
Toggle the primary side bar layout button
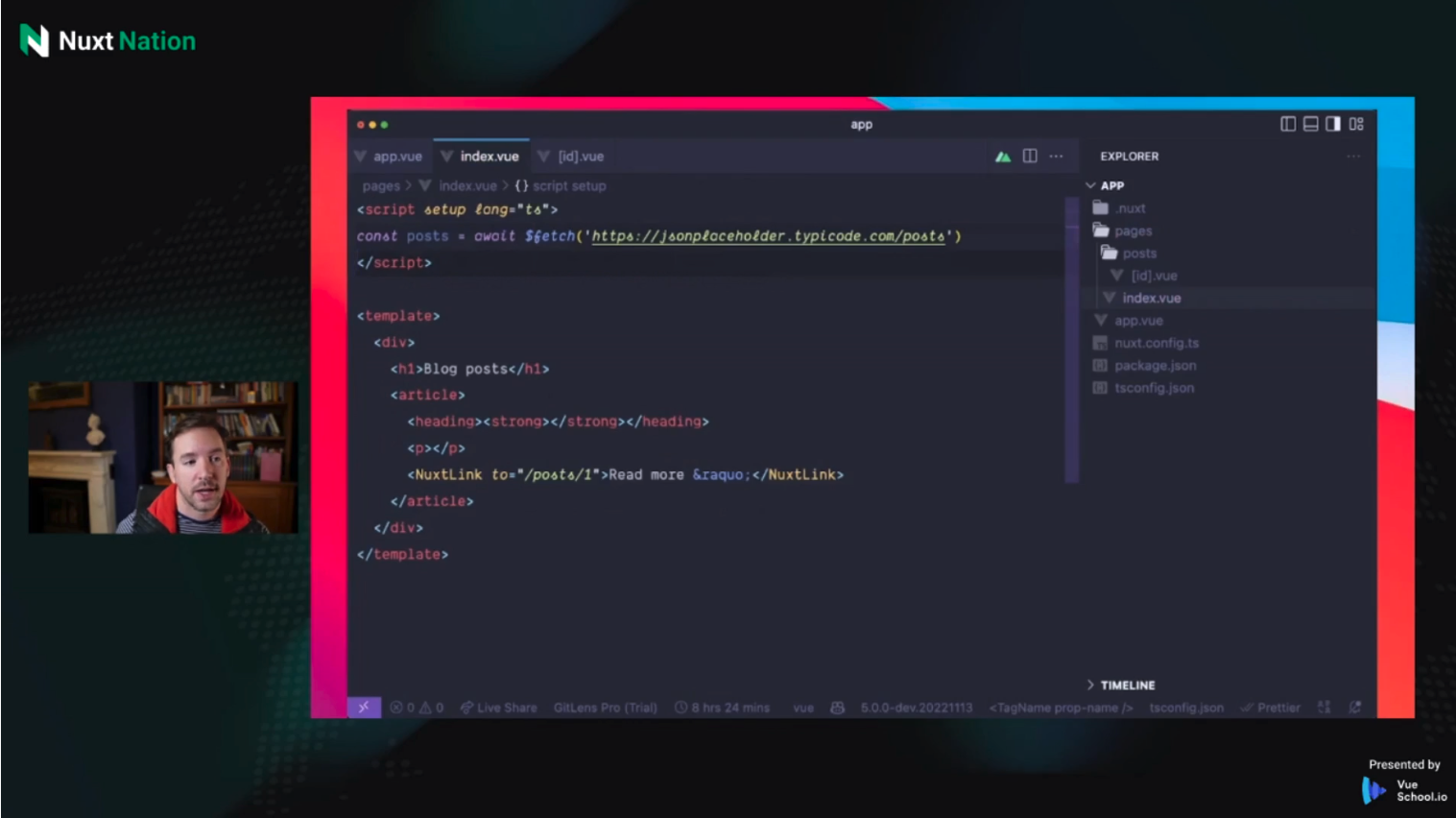[x=1288, y=124]
